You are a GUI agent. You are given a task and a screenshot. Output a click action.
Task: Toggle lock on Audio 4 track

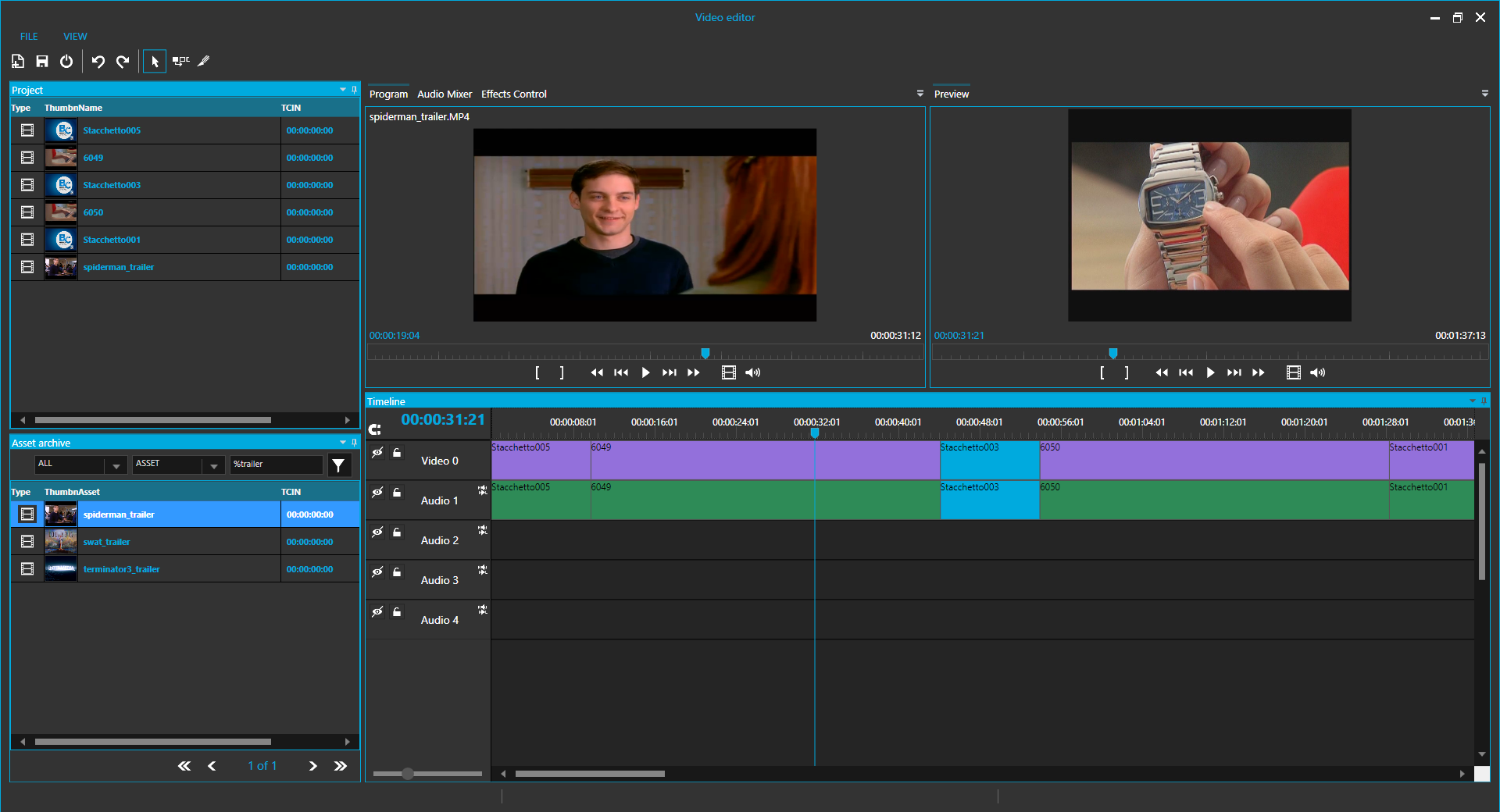[397, 611]
